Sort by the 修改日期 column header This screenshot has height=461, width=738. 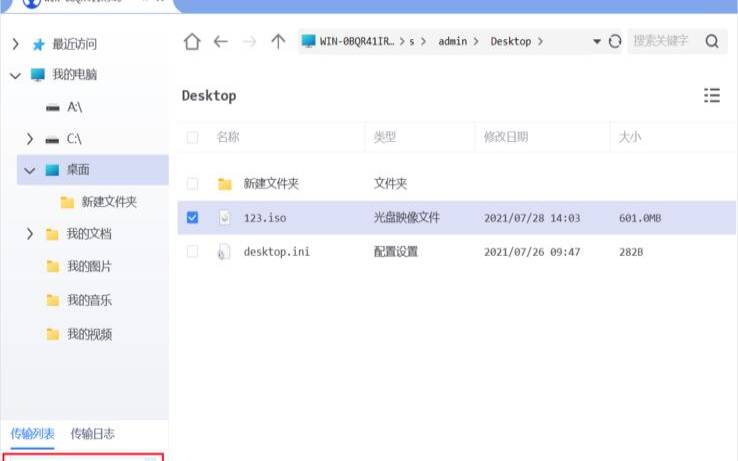(506, 137)
